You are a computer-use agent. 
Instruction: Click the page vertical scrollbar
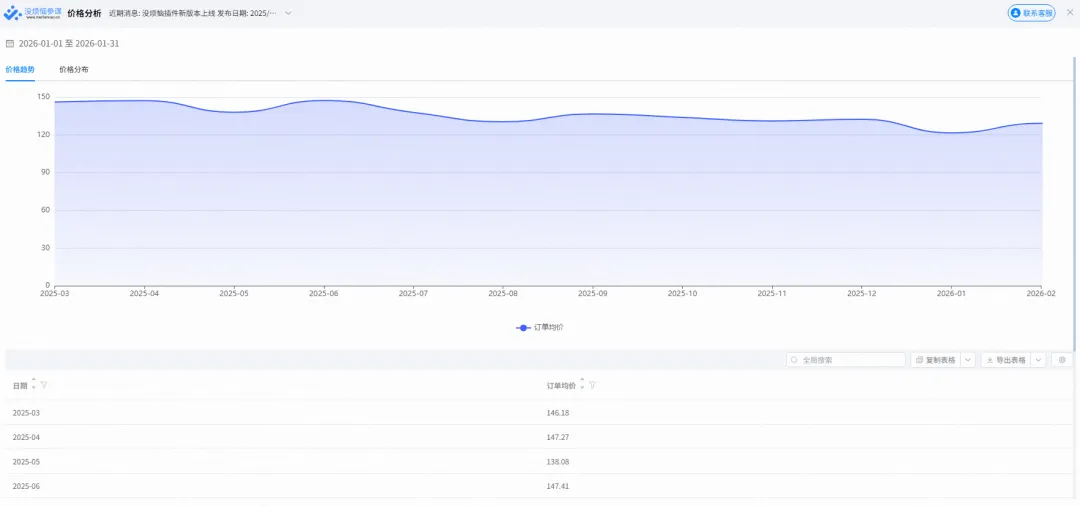[1074, 207]
